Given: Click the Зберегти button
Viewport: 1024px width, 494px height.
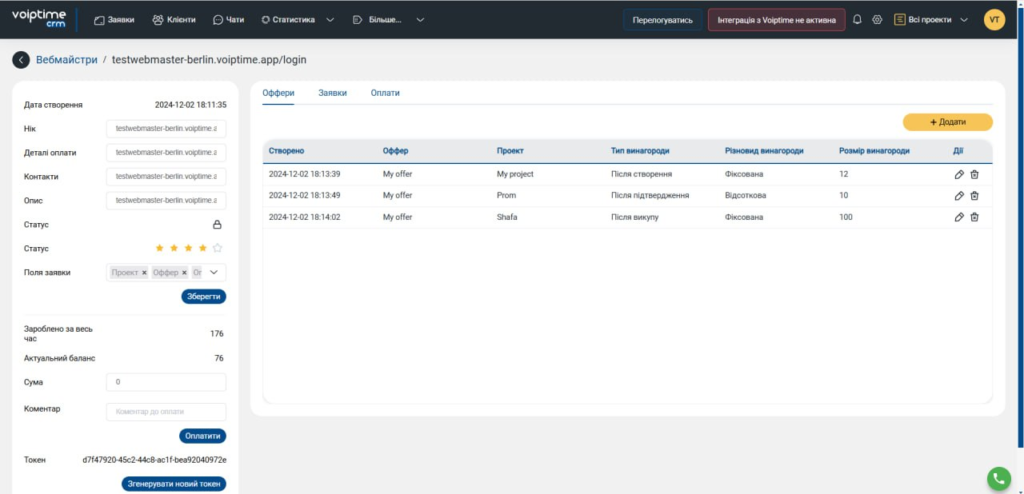Looking at the screenshot, I should click(x=204, y=297).
